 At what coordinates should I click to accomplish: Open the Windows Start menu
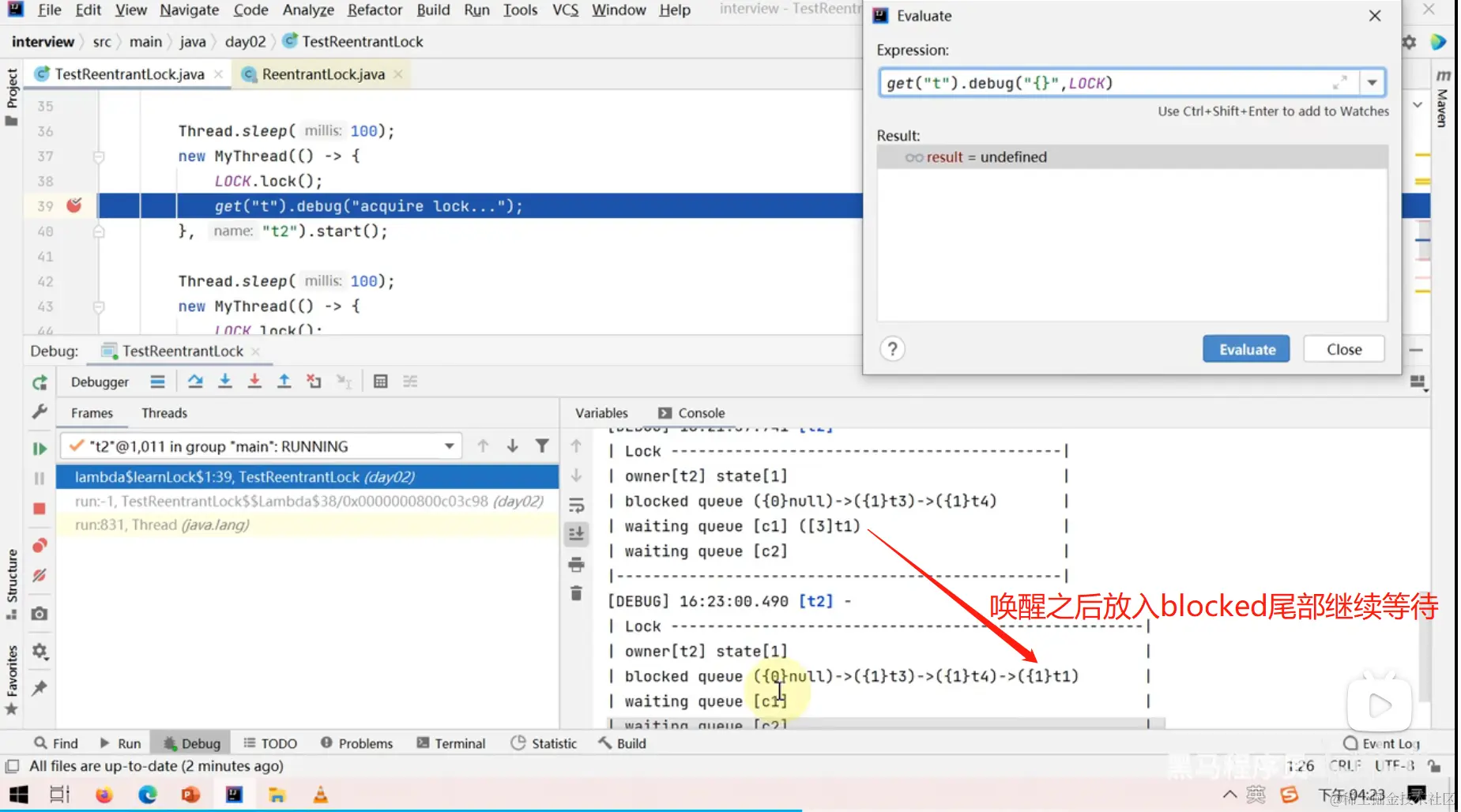(x=18, y=795)
